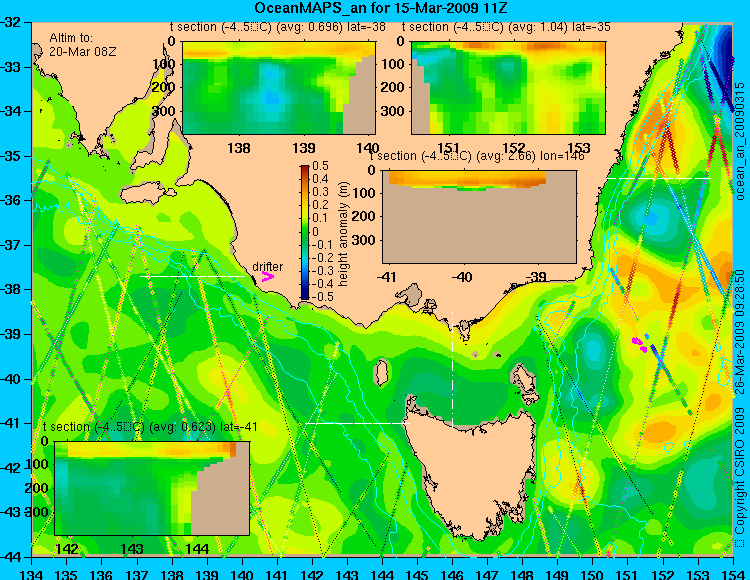750x580 pixels.
Task: Select the 'Altim to: 20-Mar 08Z' label
Action: [82, 44]
